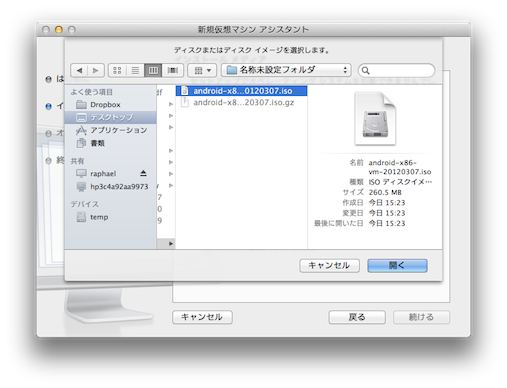507x388 pixels.
Task: Select デスクトップ in the sidebar
Action: tap(111, 117)
